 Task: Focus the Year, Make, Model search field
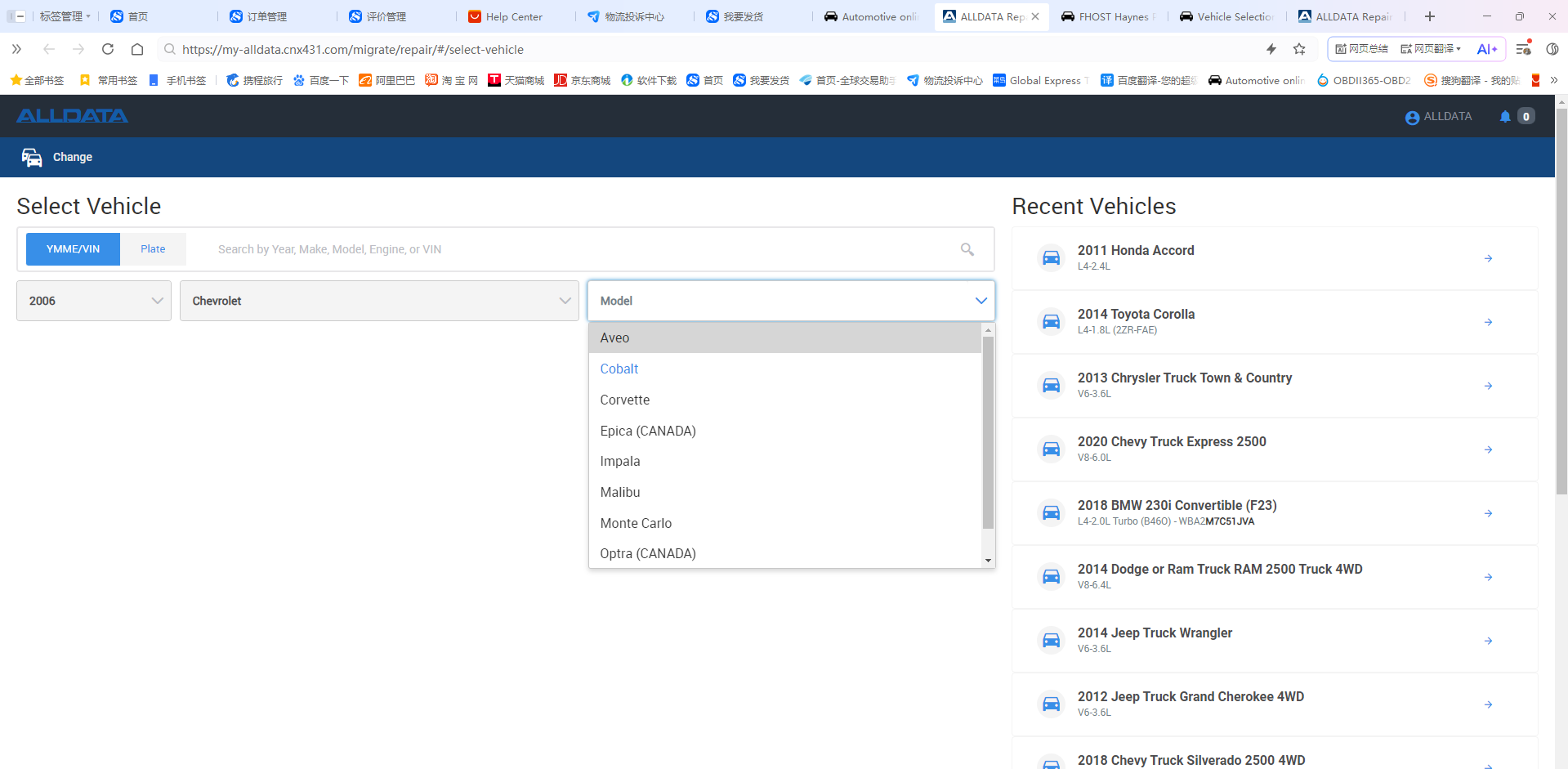tap(580, 249)
